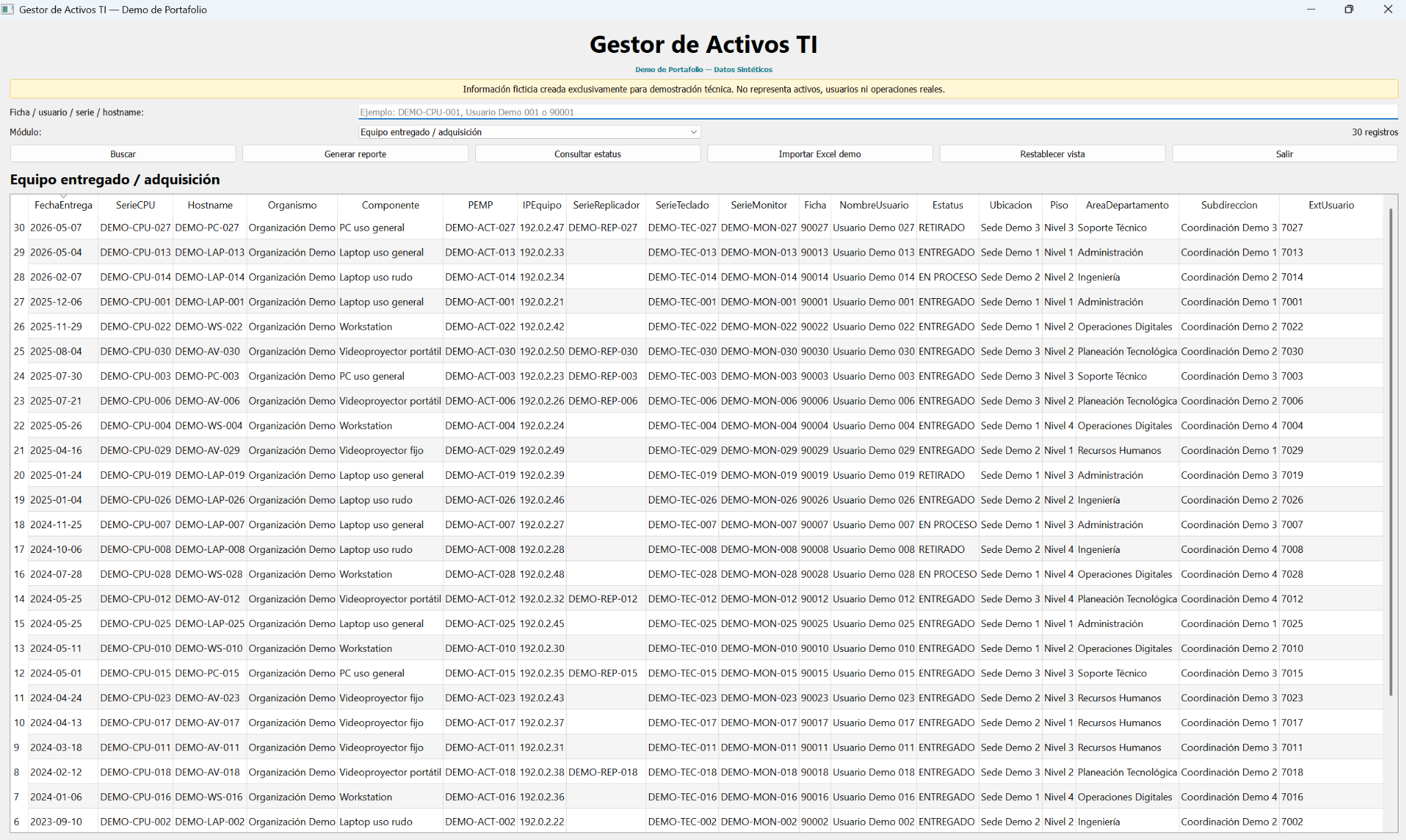Click the Organismo column header
The image size is (1406, 840).
click(x=292, y=205)
